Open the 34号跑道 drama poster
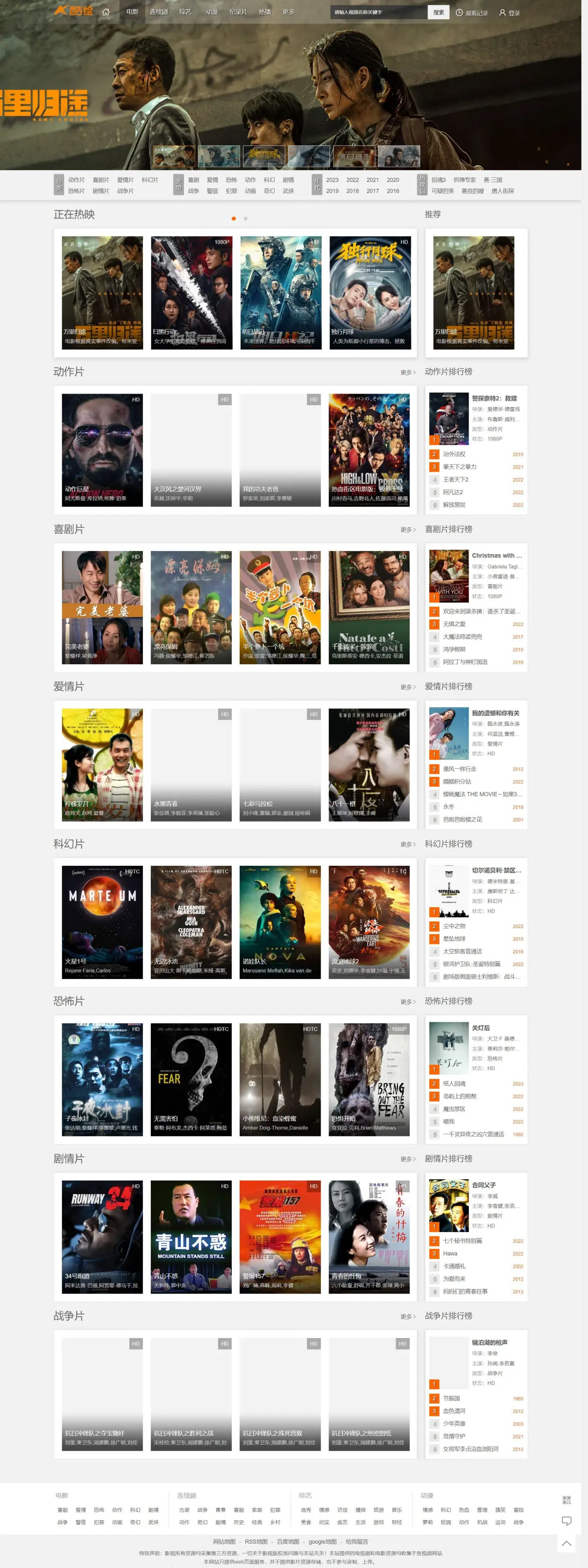The image size is (588, 1568). (x=102, y=1237)
